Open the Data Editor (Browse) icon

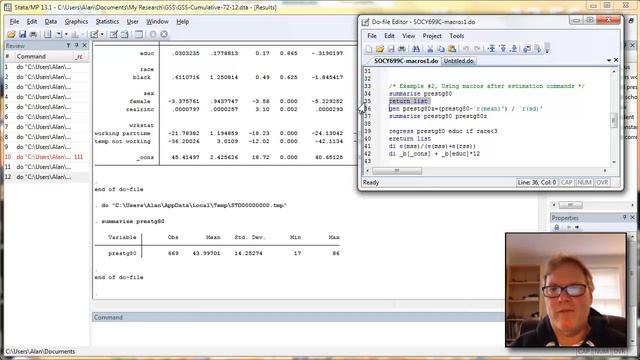click(x=124, y=35)
